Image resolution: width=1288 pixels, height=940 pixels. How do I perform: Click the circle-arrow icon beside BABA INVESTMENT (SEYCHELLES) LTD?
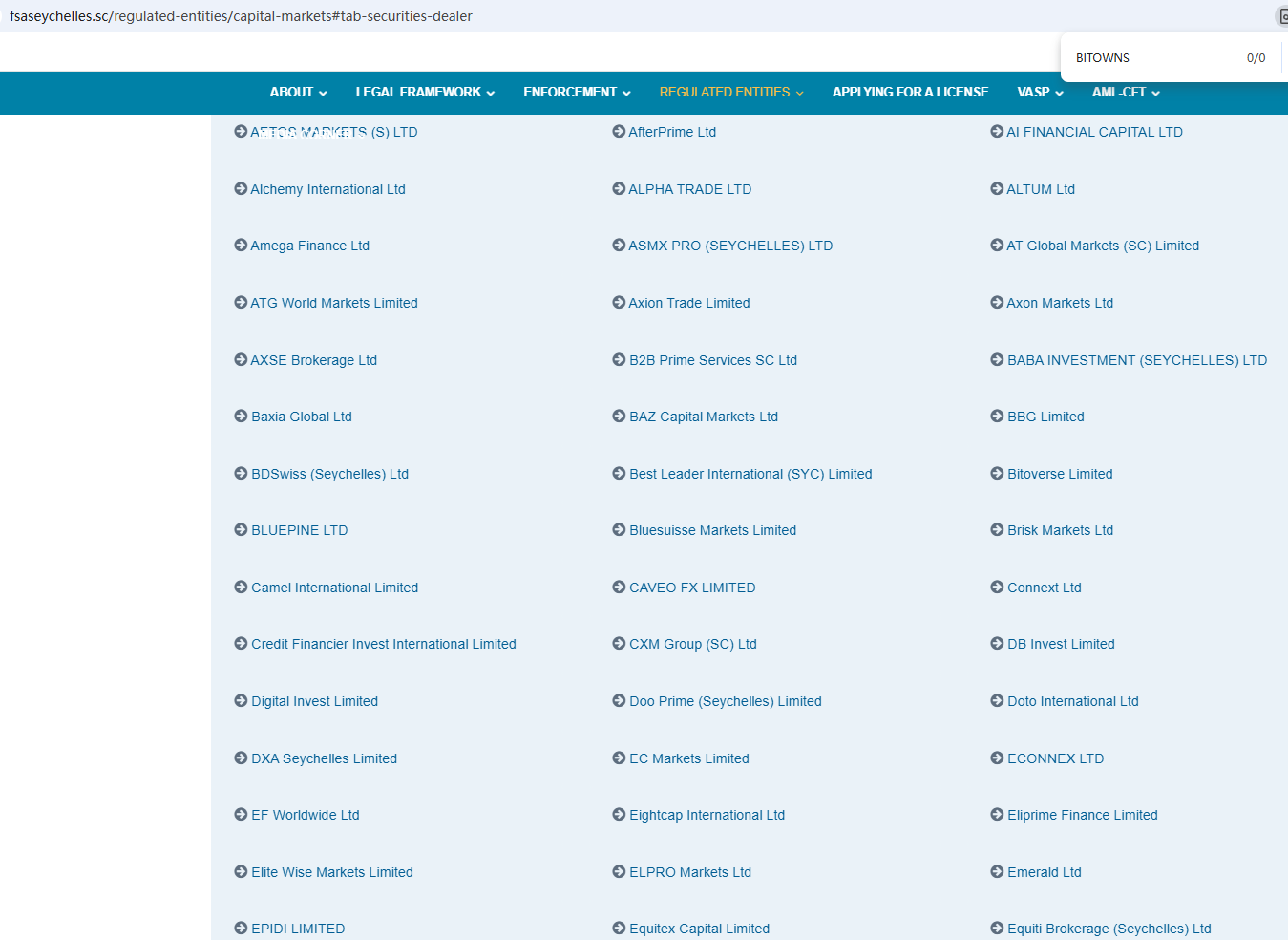[997, 360]
